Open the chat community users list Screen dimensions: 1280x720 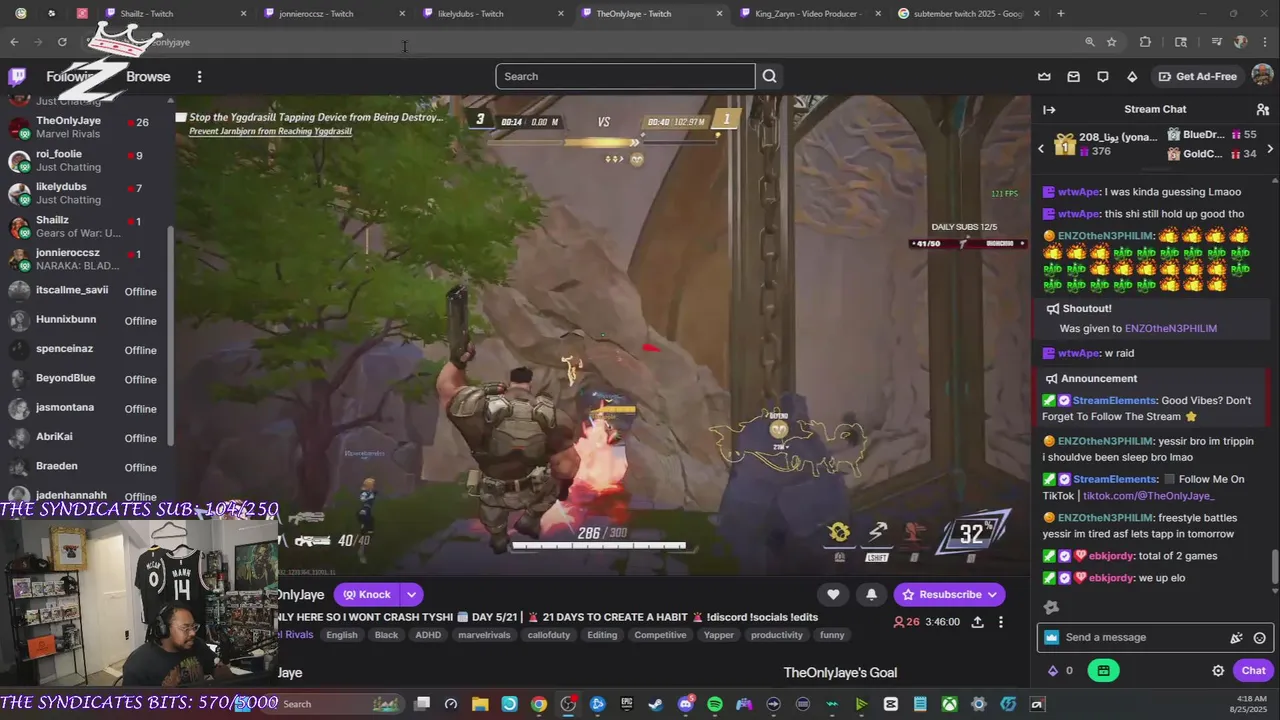pos(1262,109)
